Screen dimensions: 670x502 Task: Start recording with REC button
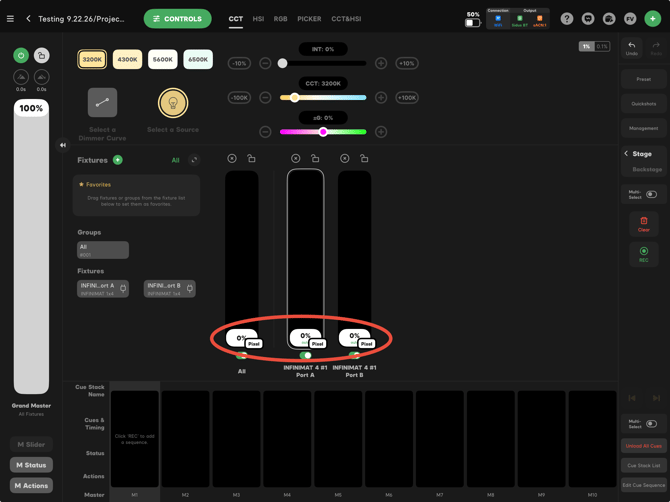(644, 254)
